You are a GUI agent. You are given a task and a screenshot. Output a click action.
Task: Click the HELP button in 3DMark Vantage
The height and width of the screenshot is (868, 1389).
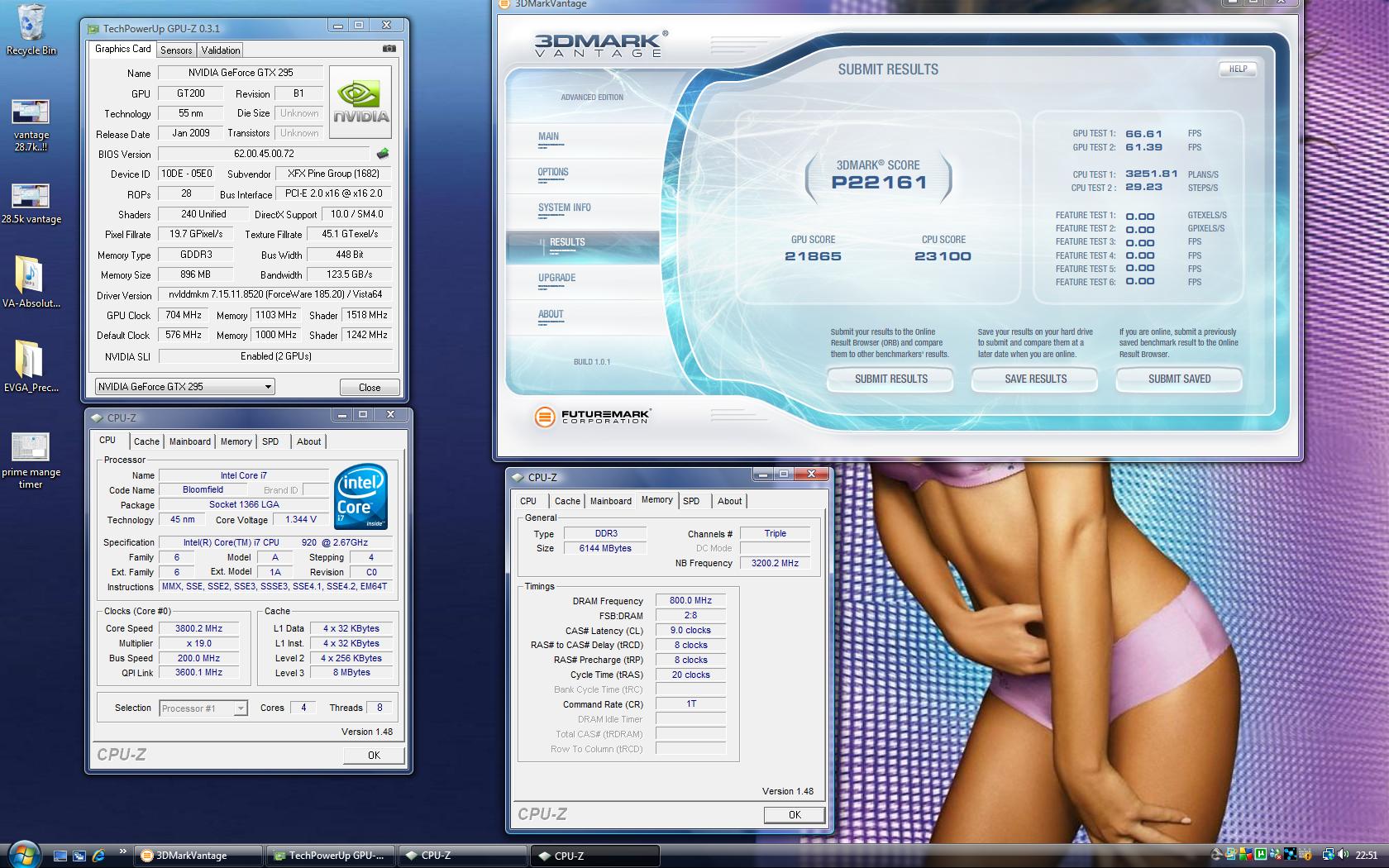pyautogui.click(x=1238, y=69)
